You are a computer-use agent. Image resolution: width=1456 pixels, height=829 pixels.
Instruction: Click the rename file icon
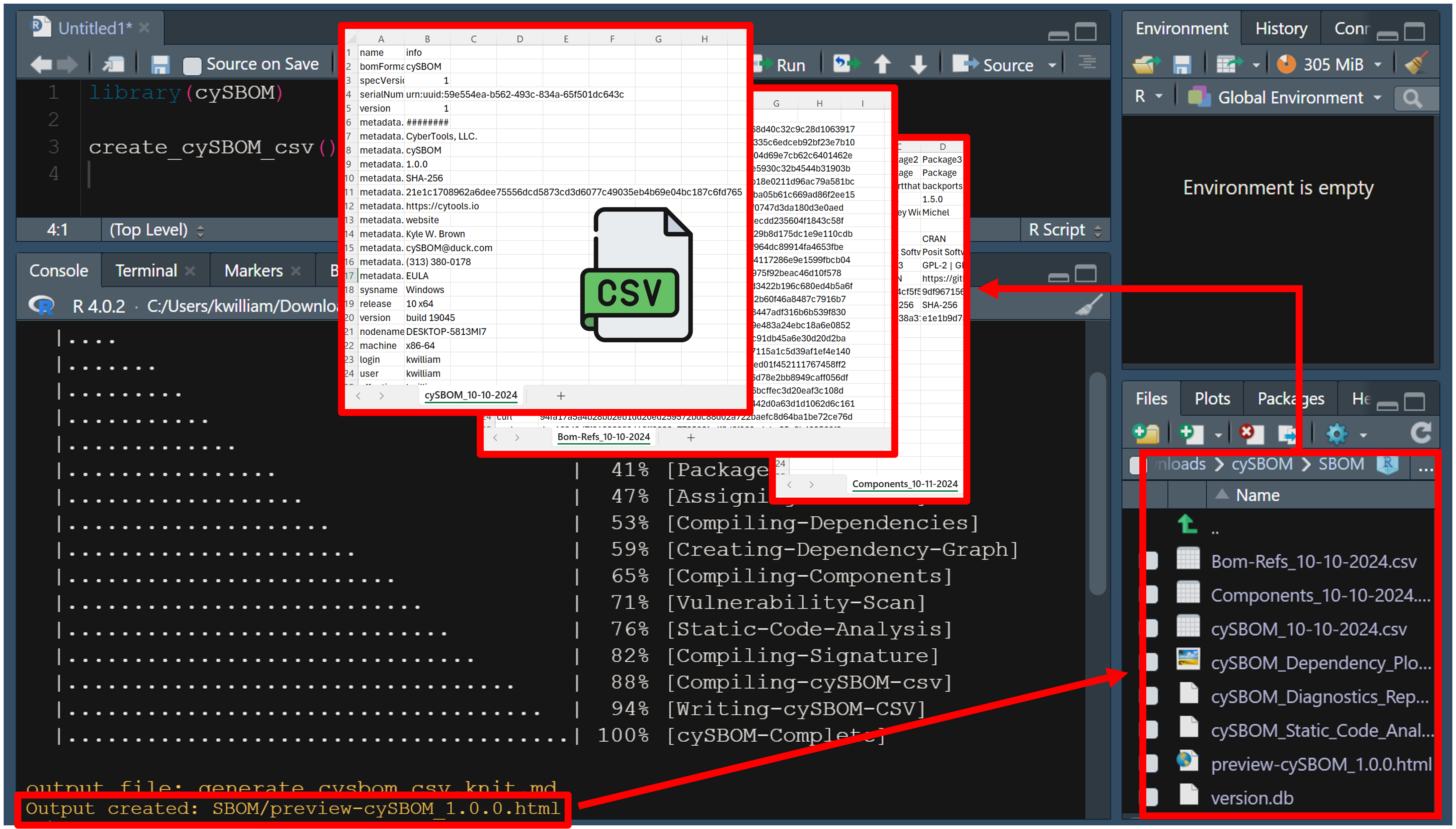click(x=1287, y=435)
